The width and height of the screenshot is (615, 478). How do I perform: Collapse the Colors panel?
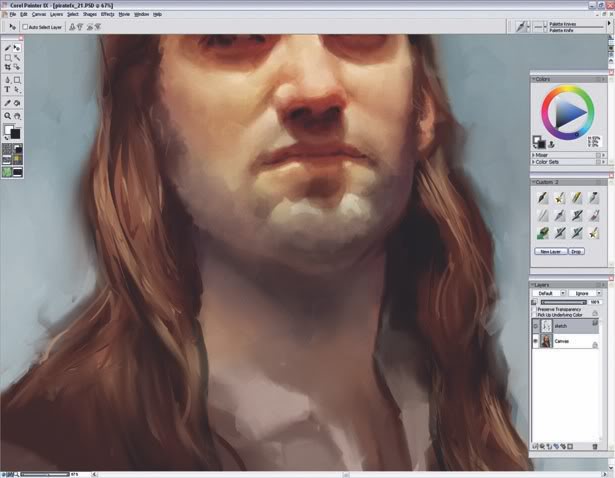click(x=534, y=79)
